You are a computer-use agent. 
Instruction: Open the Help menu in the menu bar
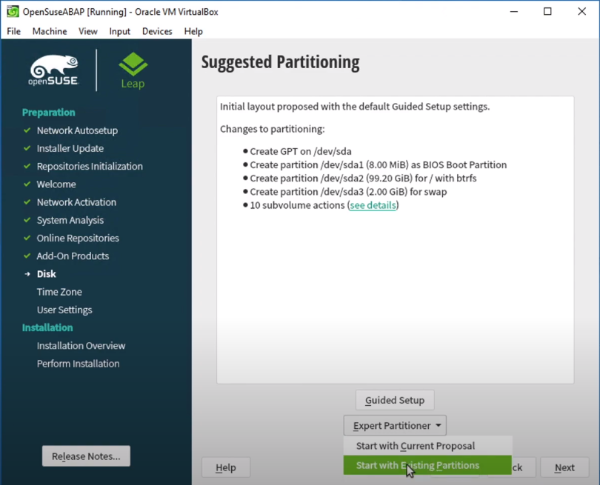193,31
